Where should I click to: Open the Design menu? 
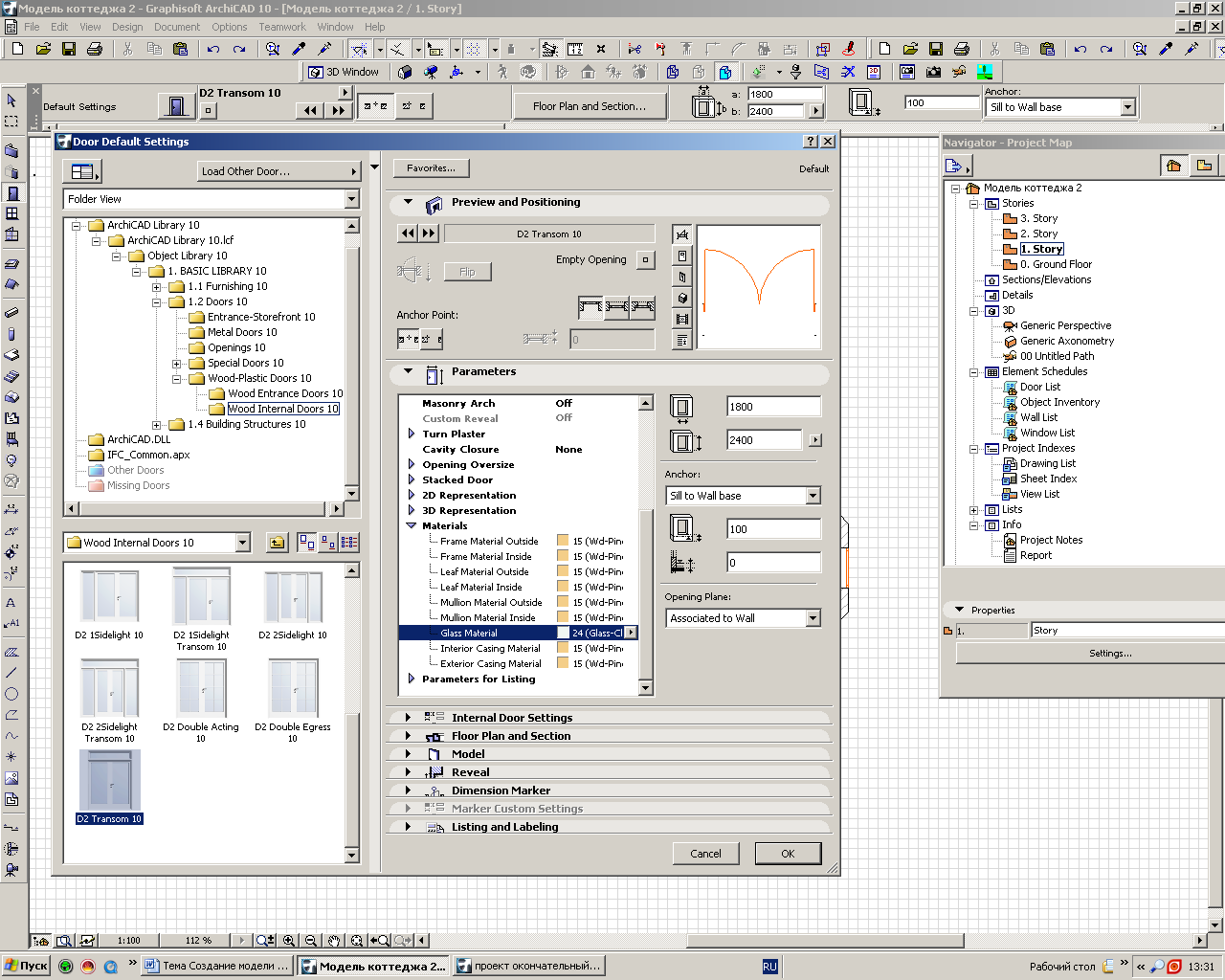click(x=127, y=27)
